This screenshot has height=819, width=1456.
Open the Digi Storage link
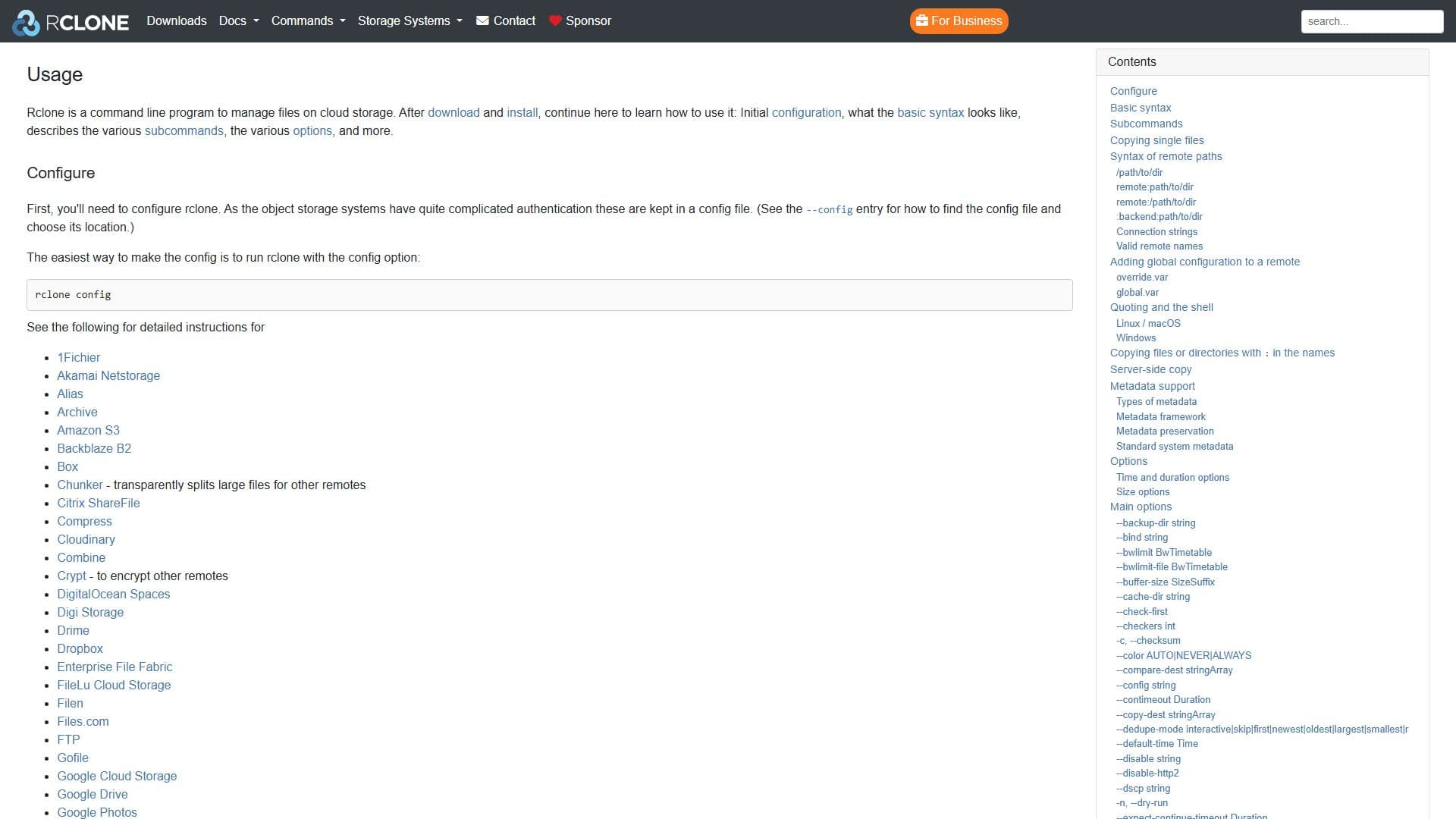(x=90, y=612)
